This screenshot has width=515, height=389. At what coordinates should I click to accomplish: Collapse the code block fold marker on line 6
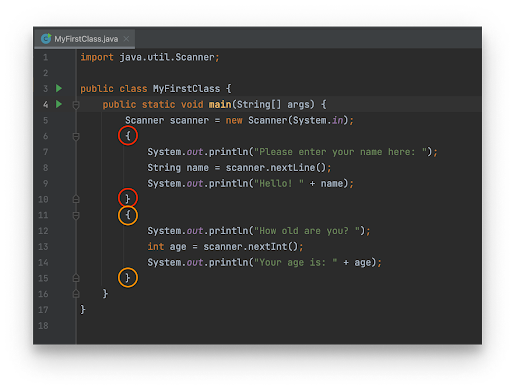[x=76, y=136]
